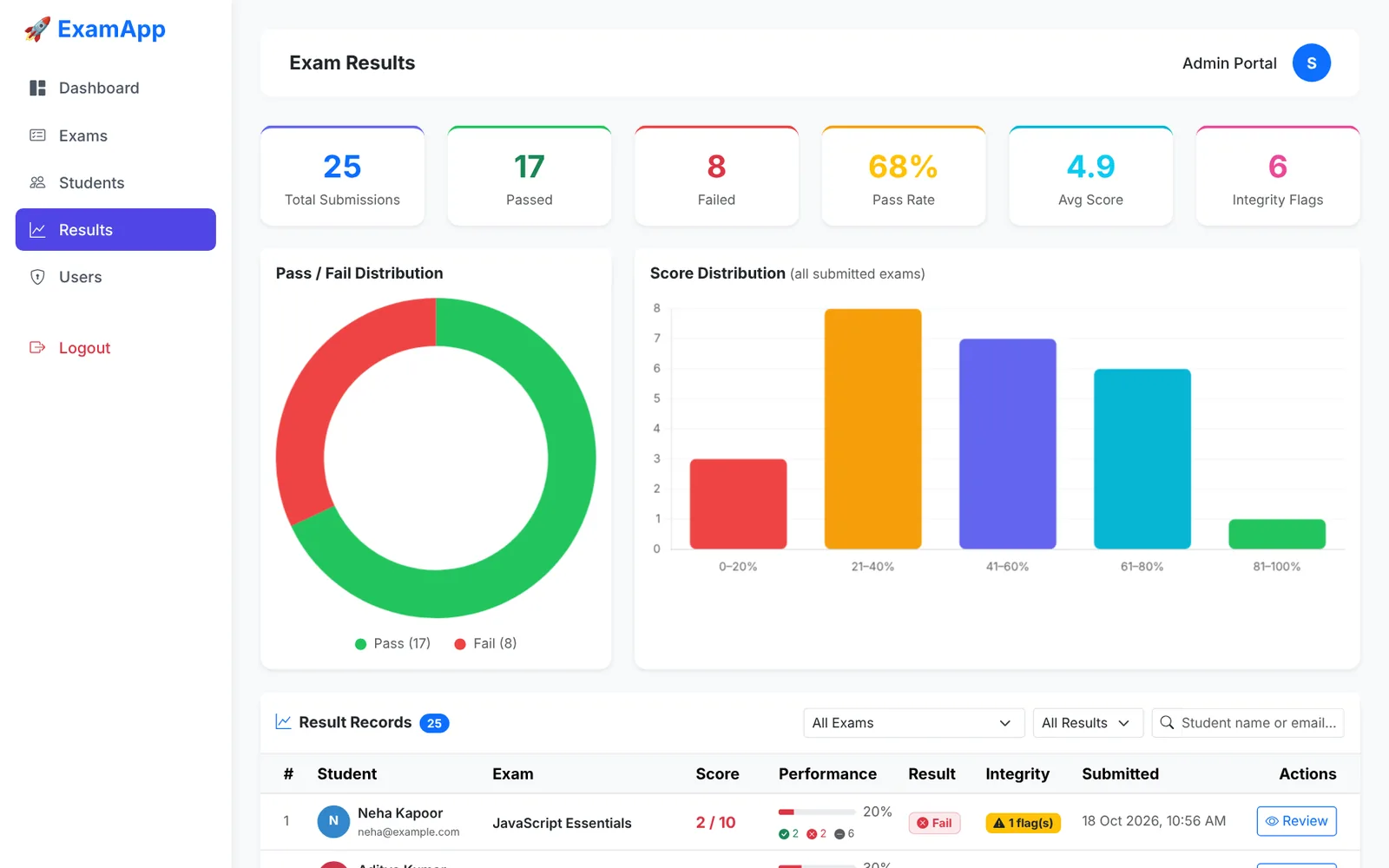Navigate to Users
The image size is (1389, 868).
point(115,277)
